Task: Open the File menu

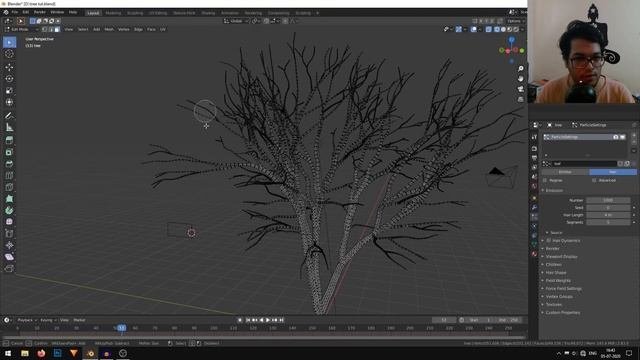Action: pyautogui.click(x=15, y=13)
